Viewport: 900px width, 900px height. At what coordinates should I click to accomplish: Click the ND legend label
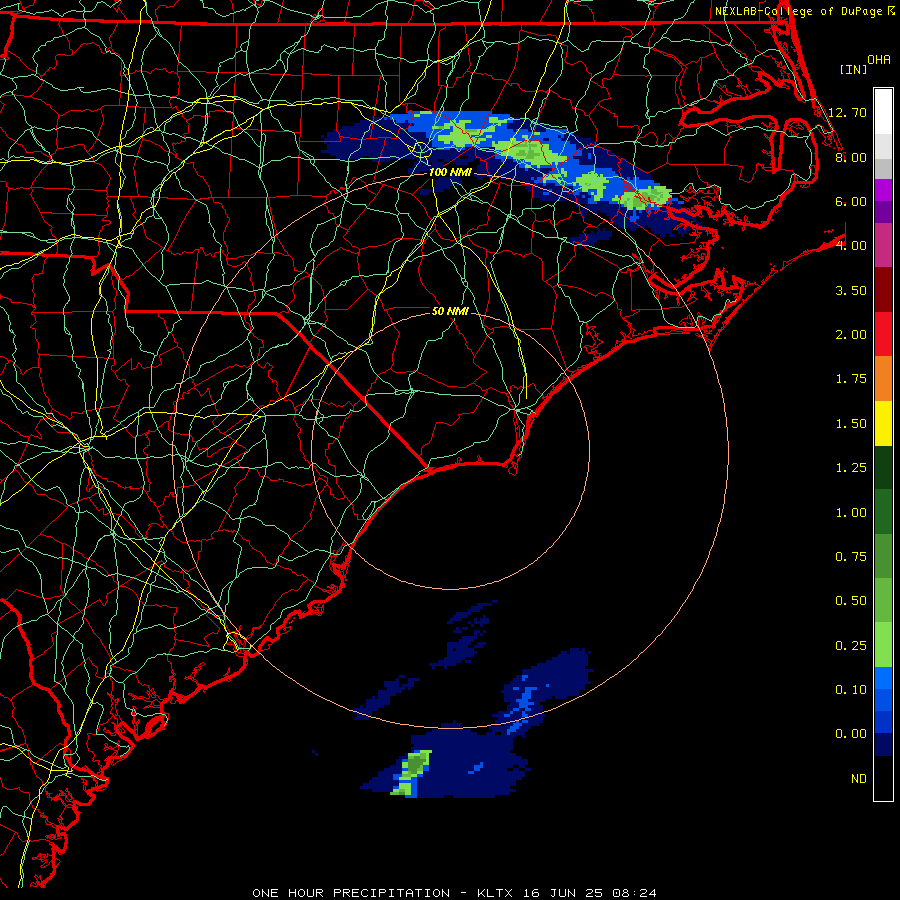859,779
